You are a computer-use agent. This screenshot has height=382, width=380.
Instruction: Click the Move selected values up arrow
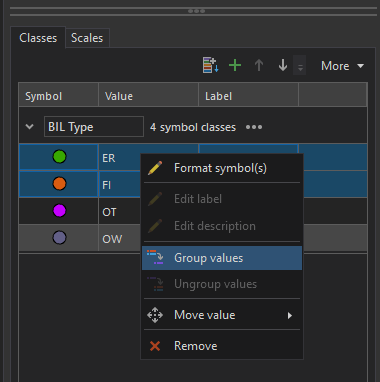tap(259, 65)
